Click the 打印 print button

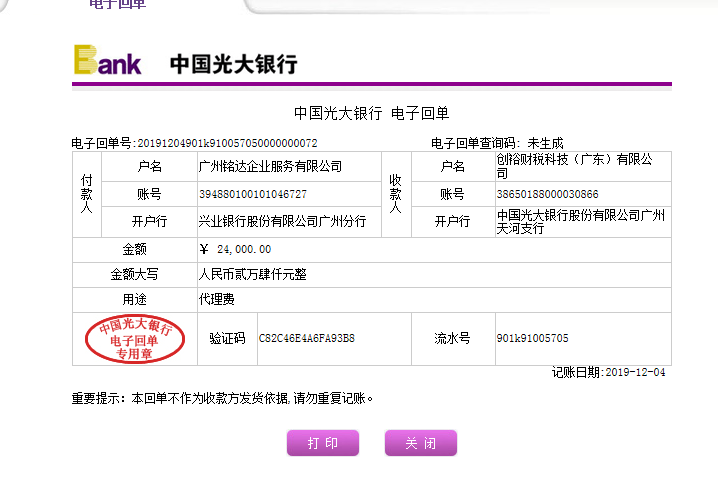tap(323, 443)
